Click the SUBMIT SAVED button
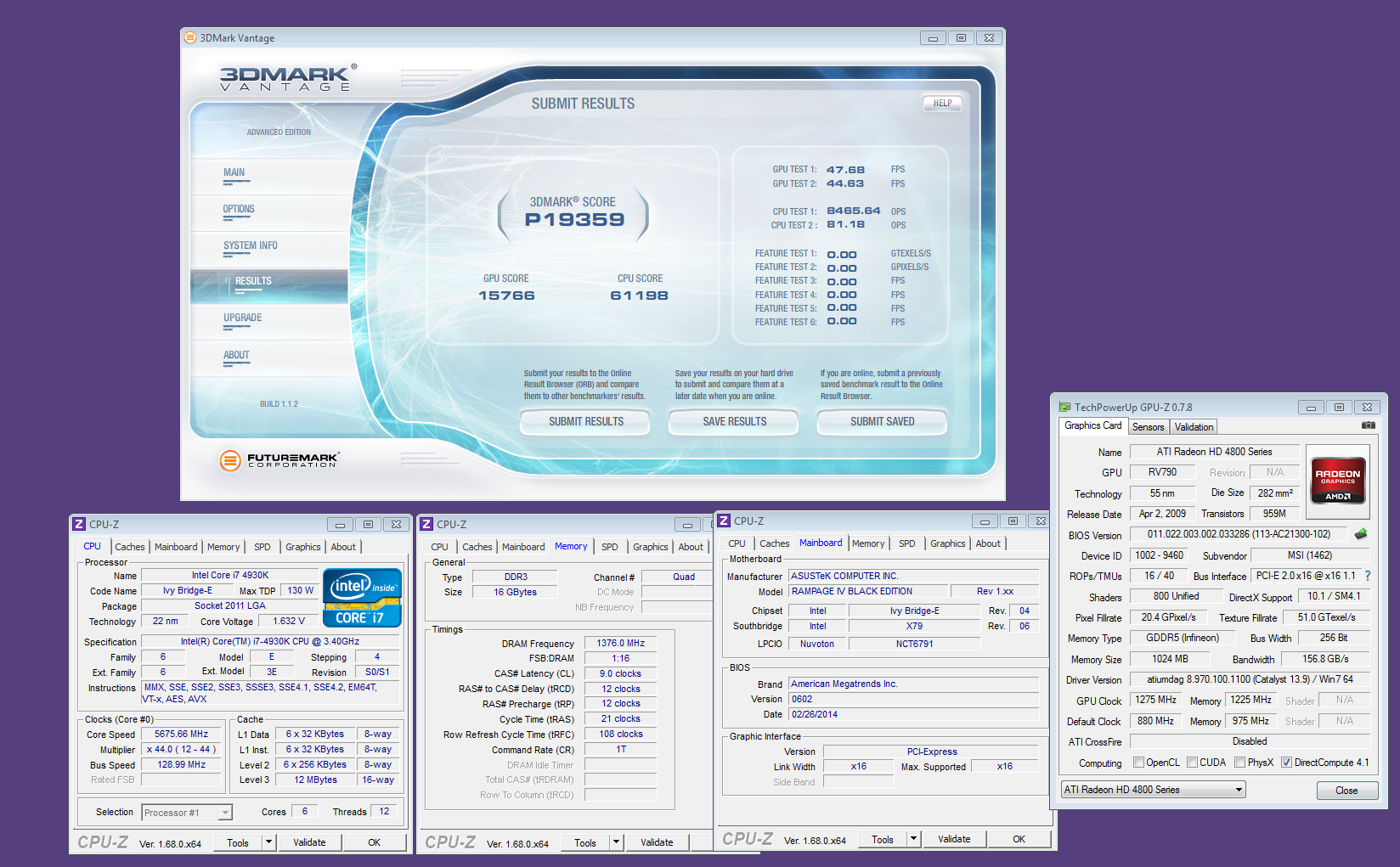 [883, 422]
